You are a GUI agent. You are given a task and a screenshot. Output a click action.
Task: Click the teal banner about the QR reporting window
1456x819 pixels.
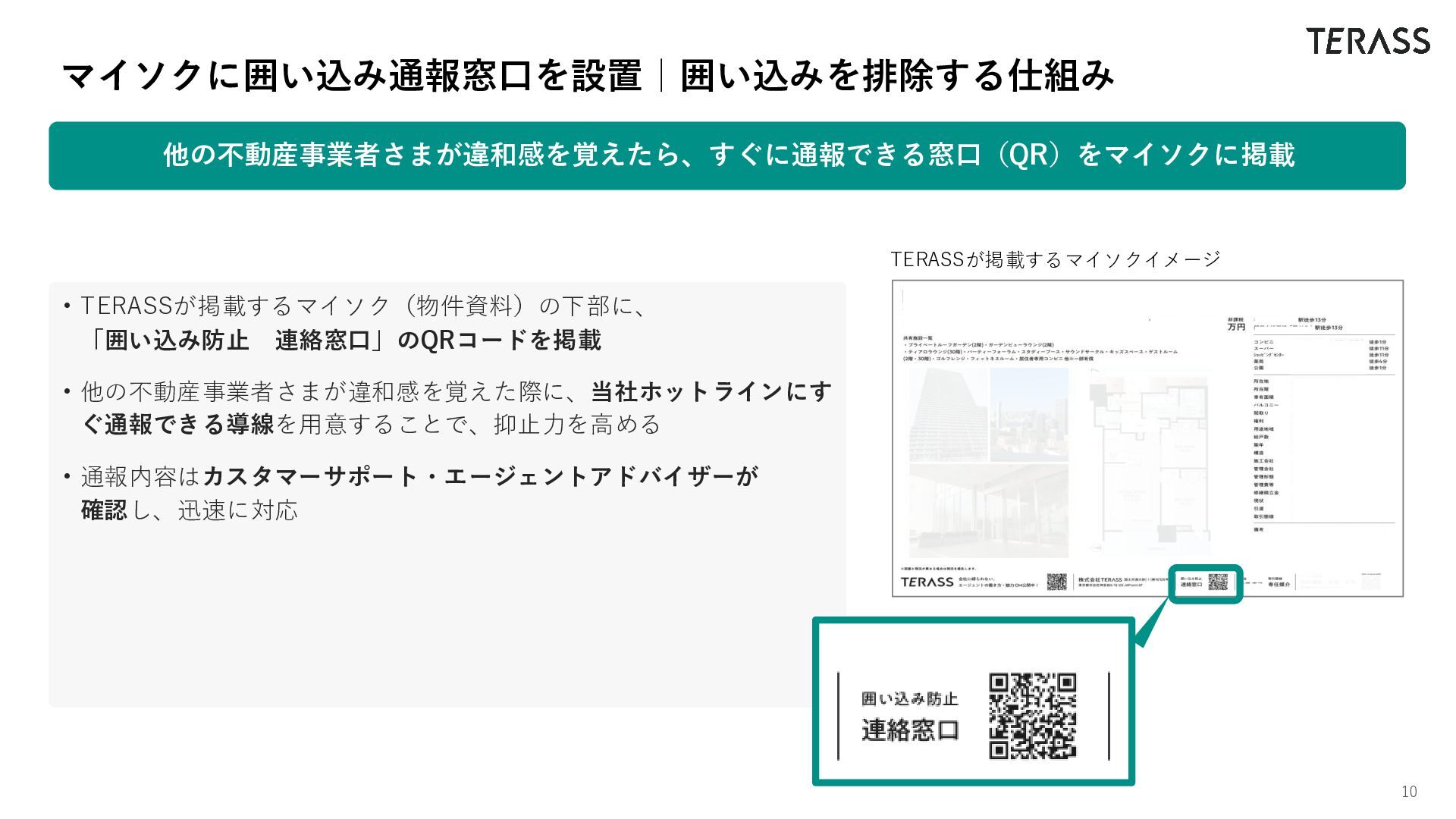point(727,155)
